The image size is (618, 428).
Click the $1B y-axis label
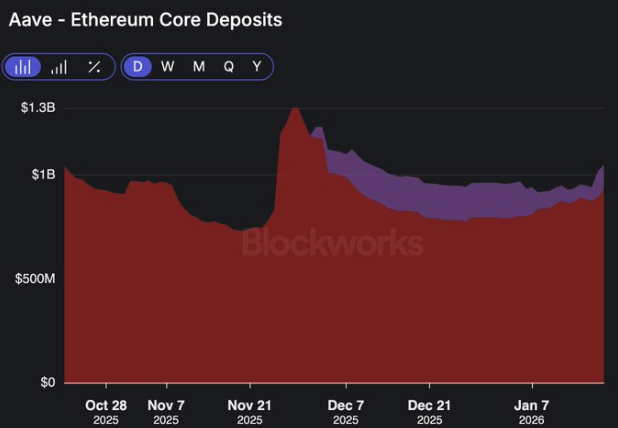pos(43,174)
